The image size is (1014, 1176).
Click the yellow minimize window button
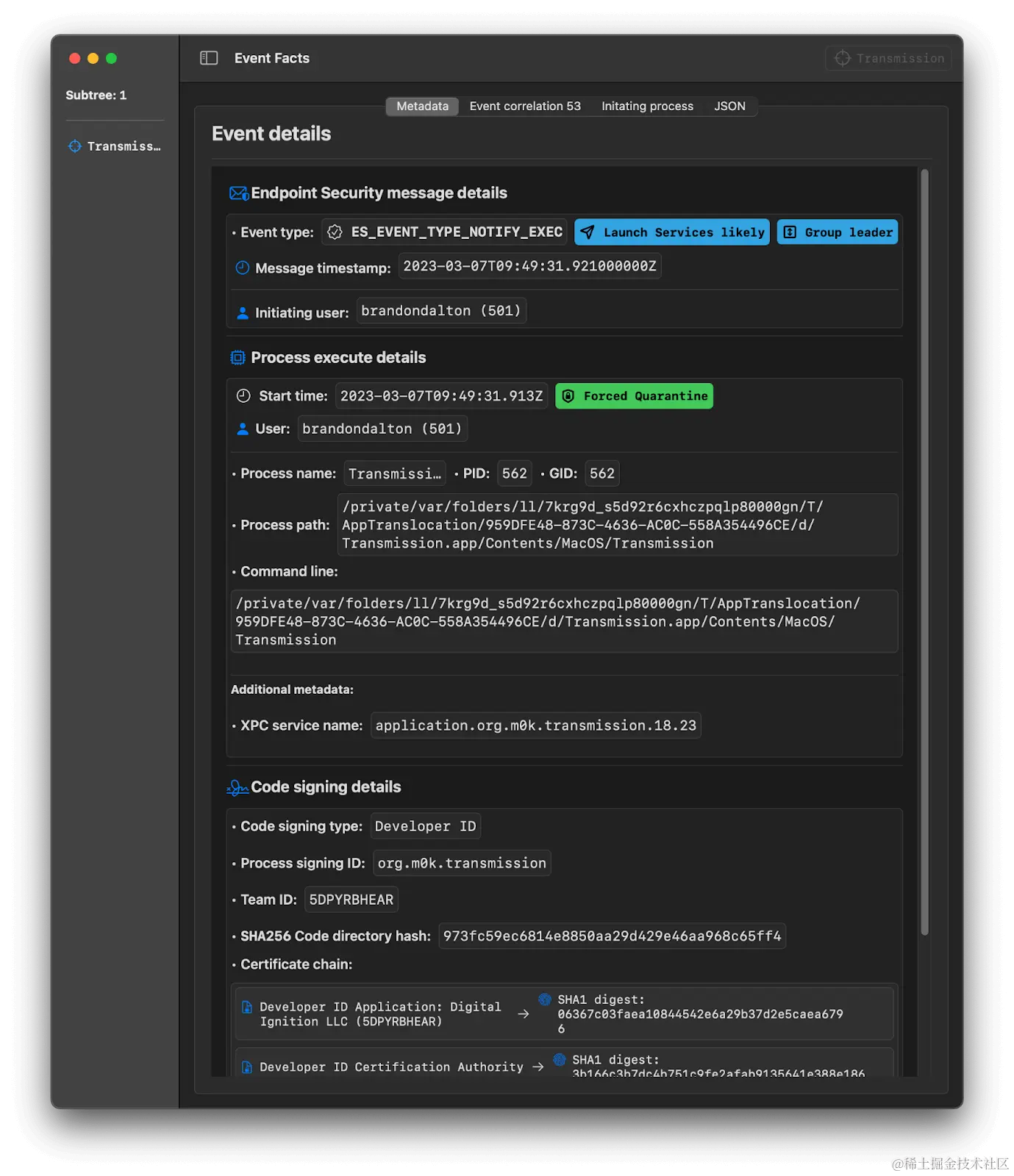pos(93,58)
